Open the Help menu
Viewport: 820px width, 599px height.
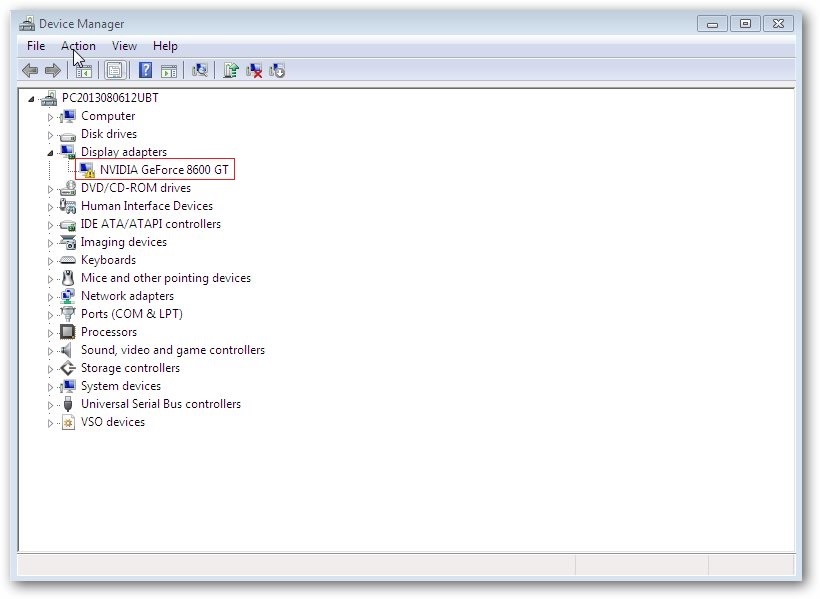(165, 46)
